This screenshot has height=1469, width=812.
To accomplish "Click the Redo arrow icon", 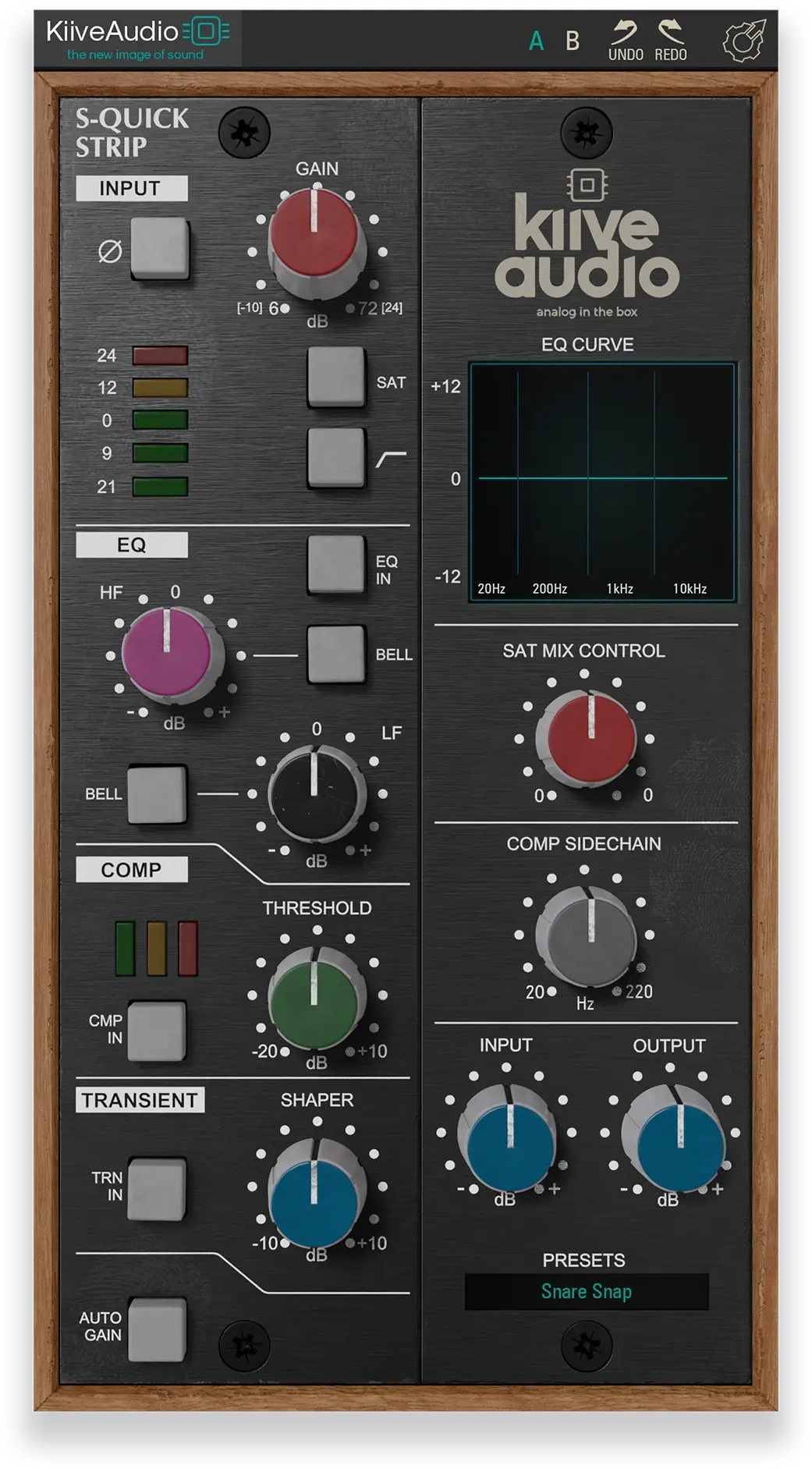I will tap(671, 32).
